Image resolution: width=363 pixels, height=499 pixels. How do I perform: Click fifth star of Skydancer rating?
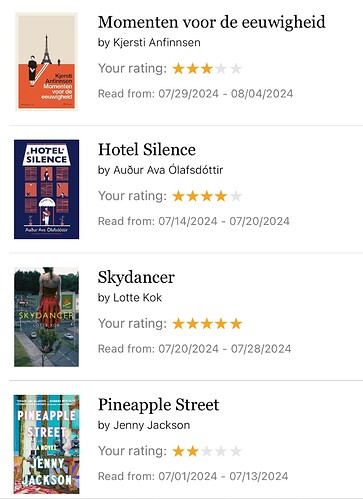click(236, 324)
